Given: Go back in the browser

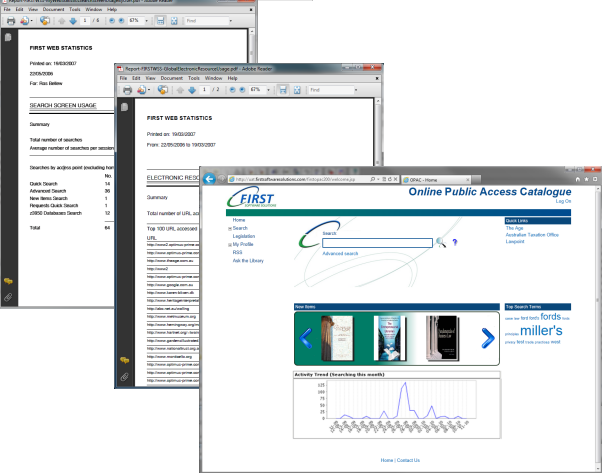Looking at the screenshot, I should 209,179.
